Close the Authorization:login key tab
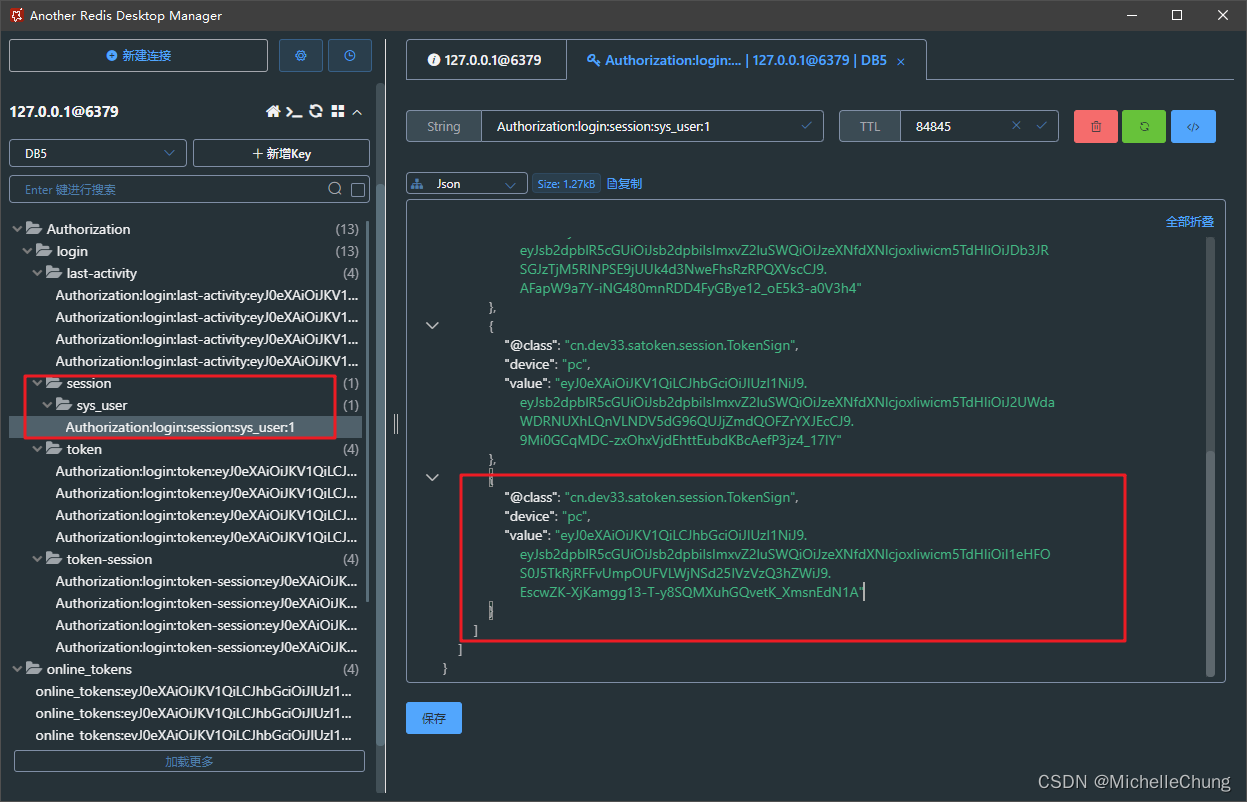 (900, 61)
